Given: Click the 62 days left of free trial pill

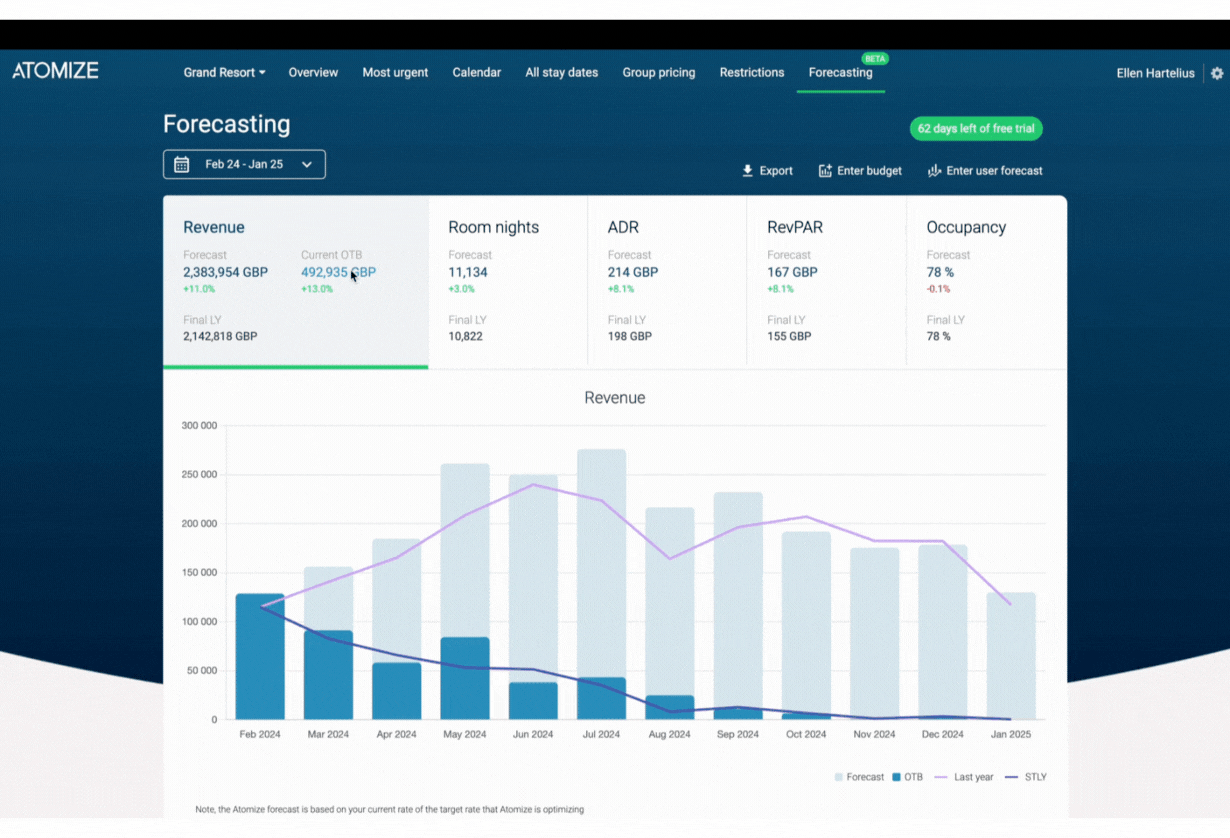Looking at the screenshot, I should [x=975, y=128].
